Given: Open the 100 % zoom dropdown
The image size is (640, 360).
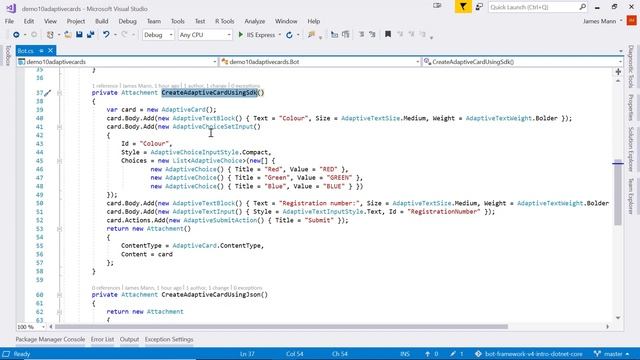Looking at the screenshot, I should click(31, 327).
